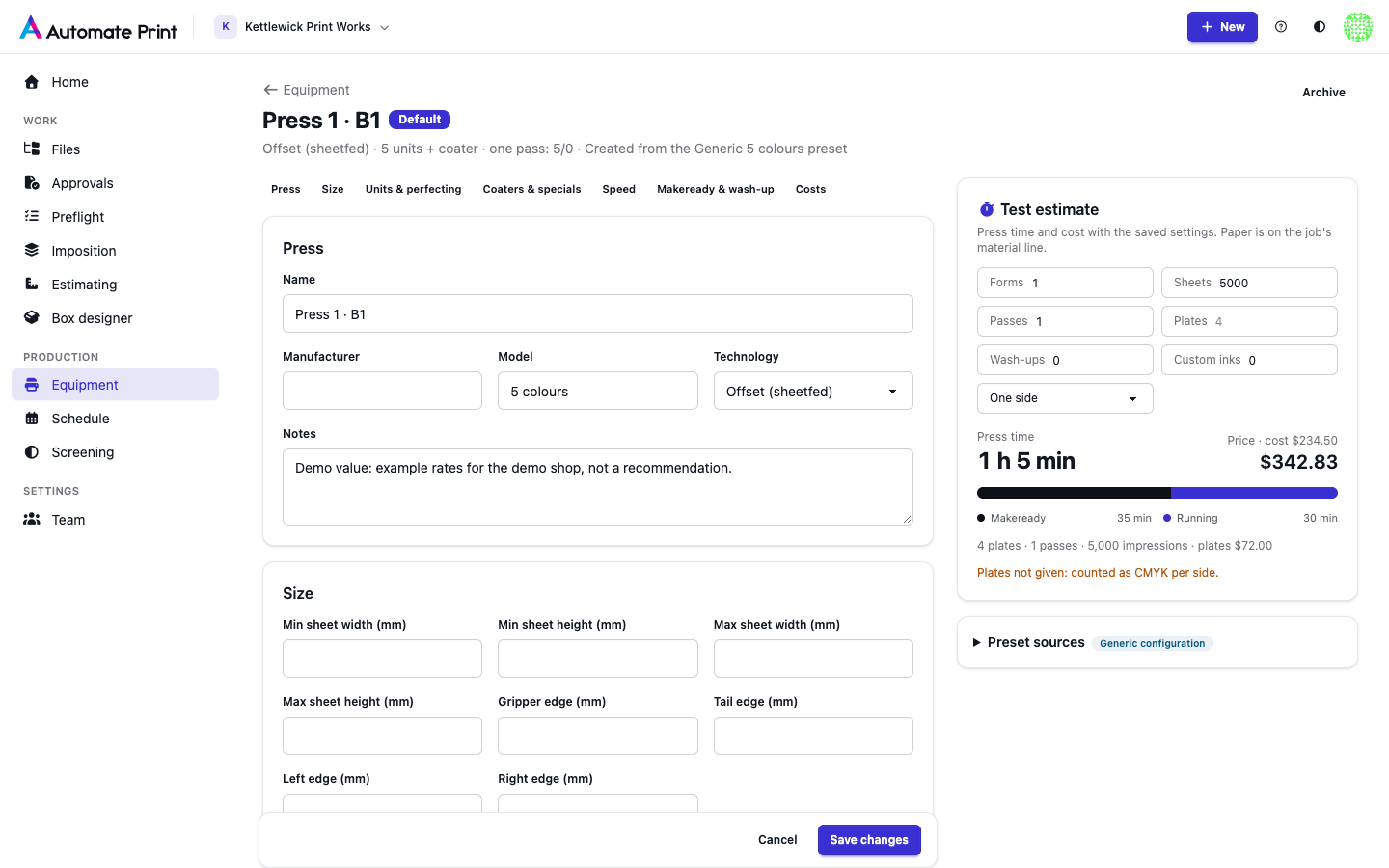Screen dimensions: 1389x868
Task: Open Approvals via its sidebar icon
Action: click(x=32, y=183)
